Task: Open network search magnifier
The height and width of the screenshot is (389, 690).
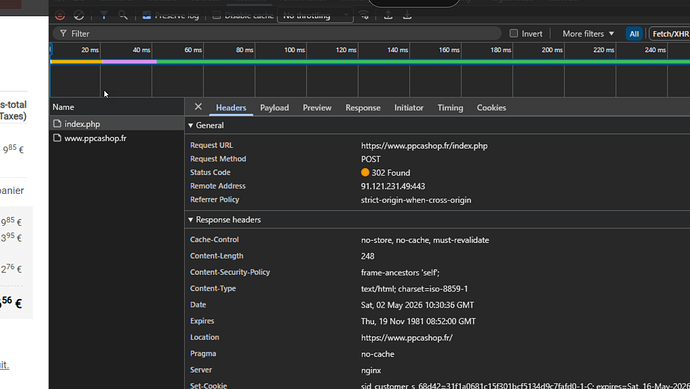Action: point(123,15)
